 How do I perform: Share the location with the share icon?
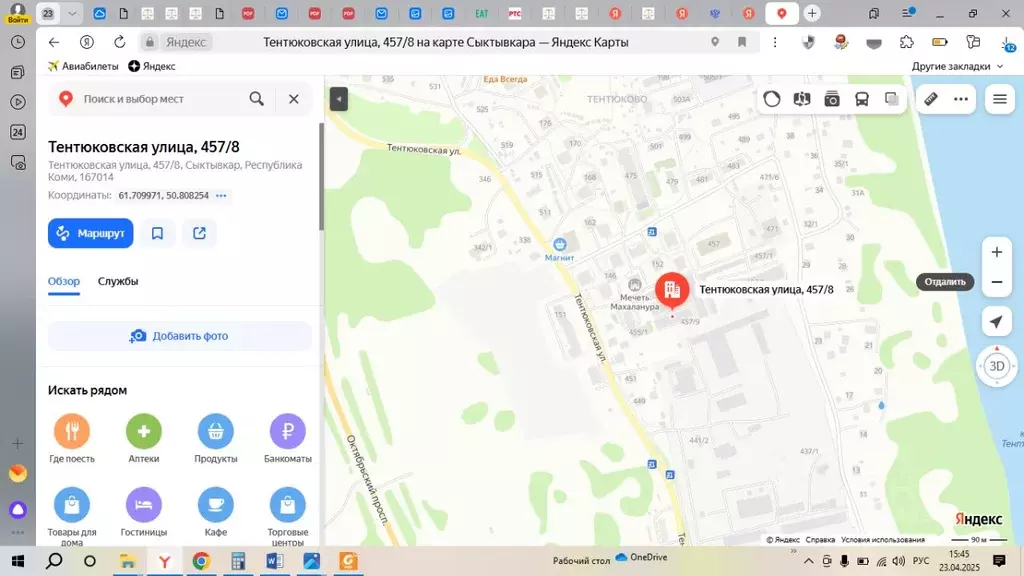pyautogui.click(x=199, y=233)
